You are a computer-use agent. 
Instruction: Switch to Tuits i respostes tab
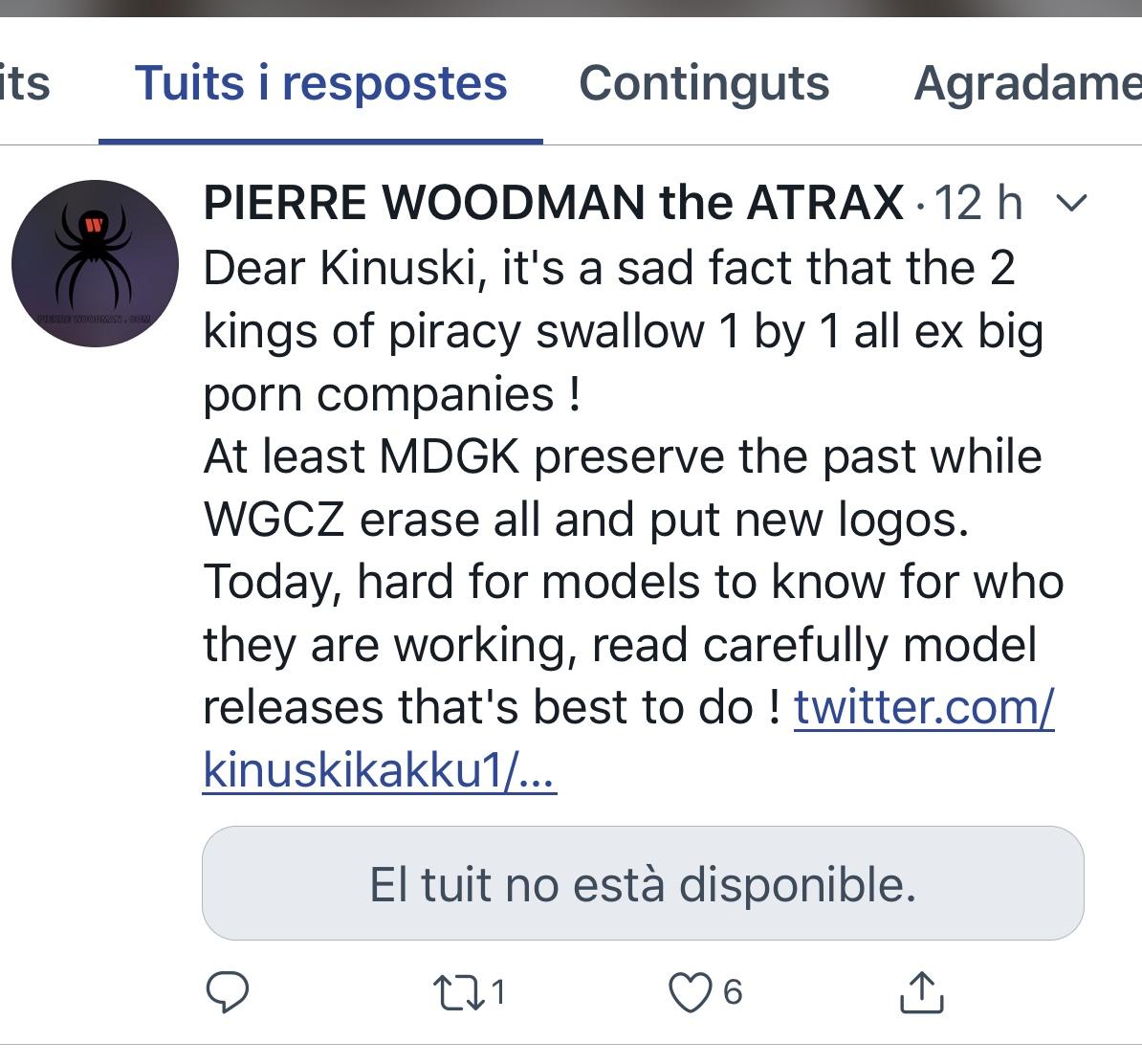click(x=320, y=83)
